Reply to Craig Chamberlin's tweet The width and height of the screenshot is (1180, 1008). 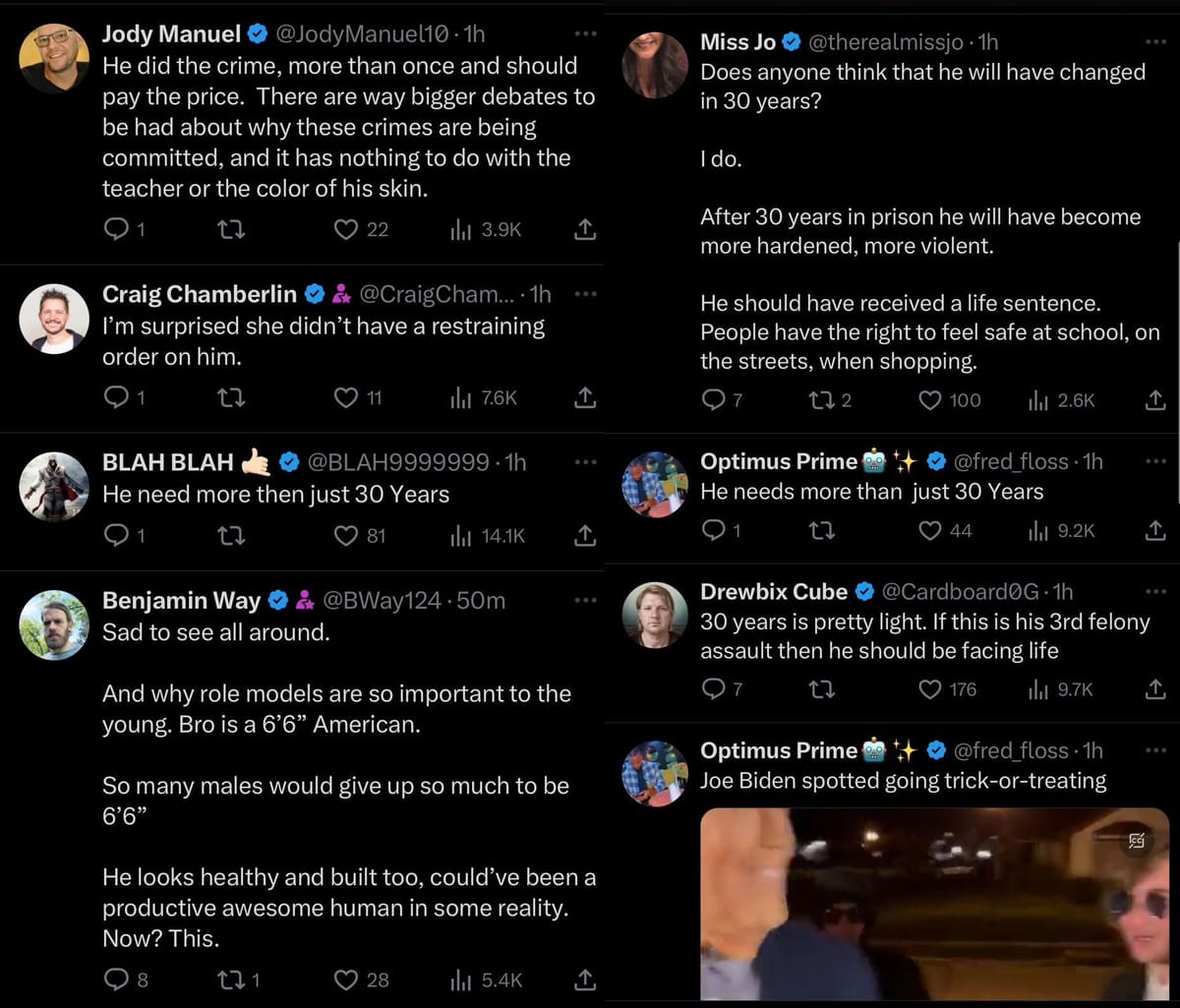point(116,397)
